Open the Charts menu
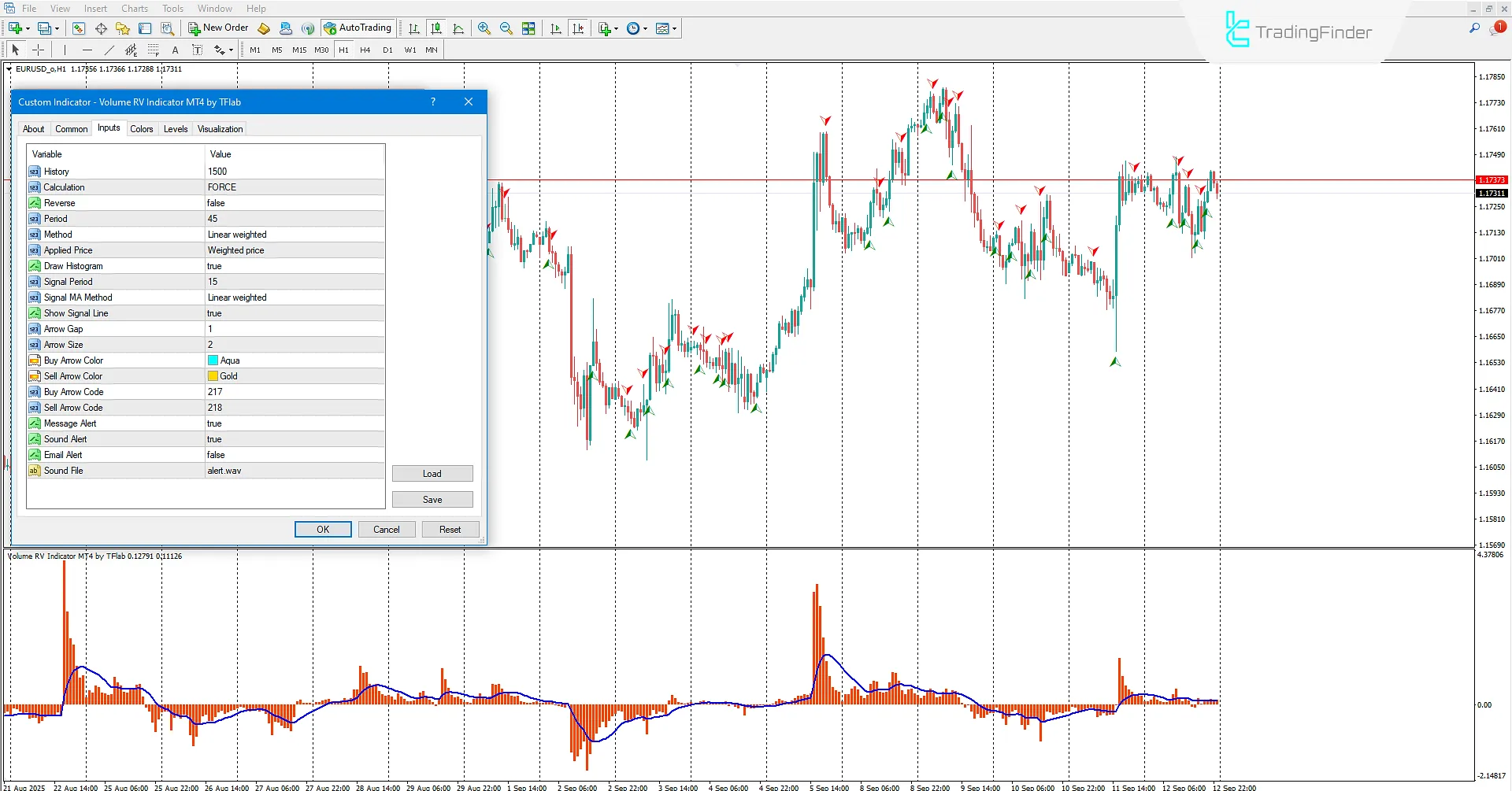The image size is (1512, 791). (134, 9)
